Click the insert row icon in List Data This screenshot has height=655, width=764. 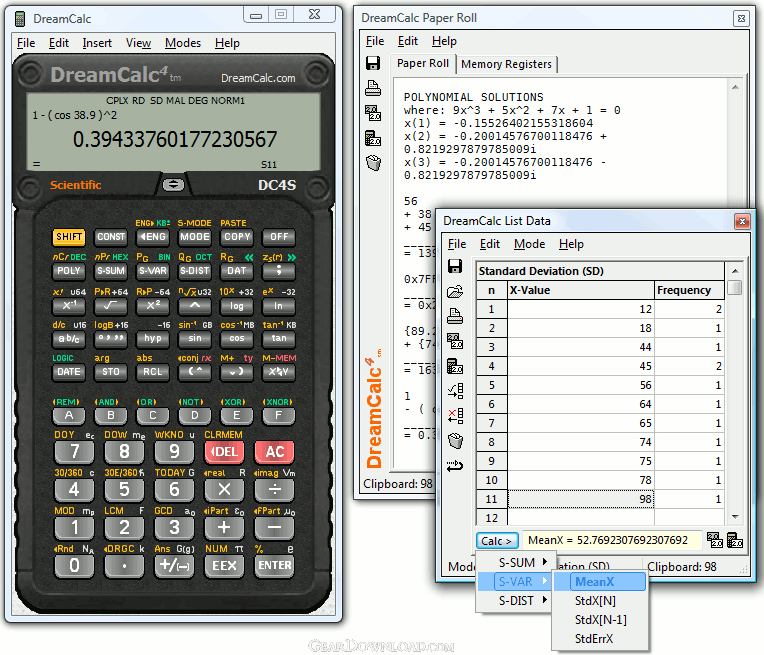[x=455, y=391]
